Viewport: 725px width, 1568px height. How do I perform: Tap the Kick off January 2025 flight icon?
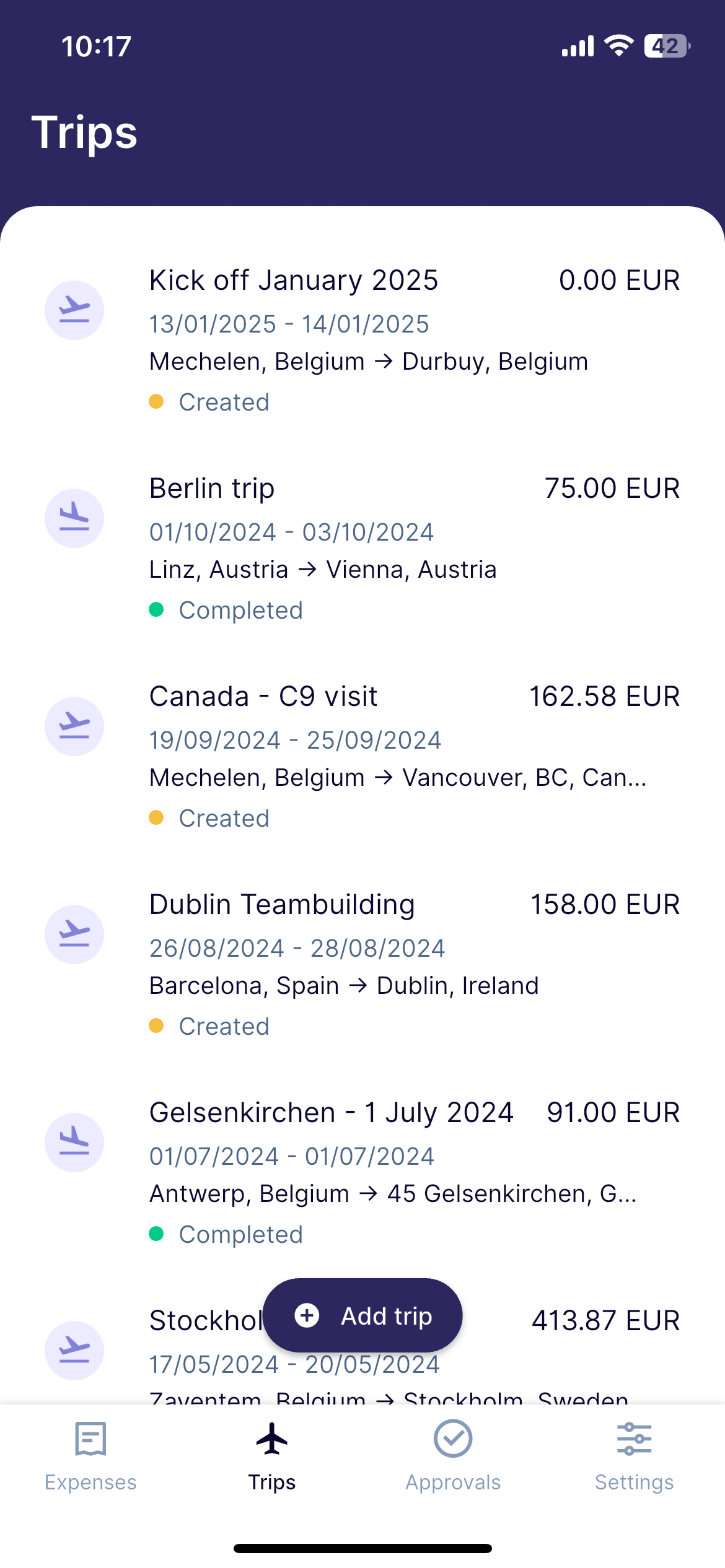(x=74, y=310)
